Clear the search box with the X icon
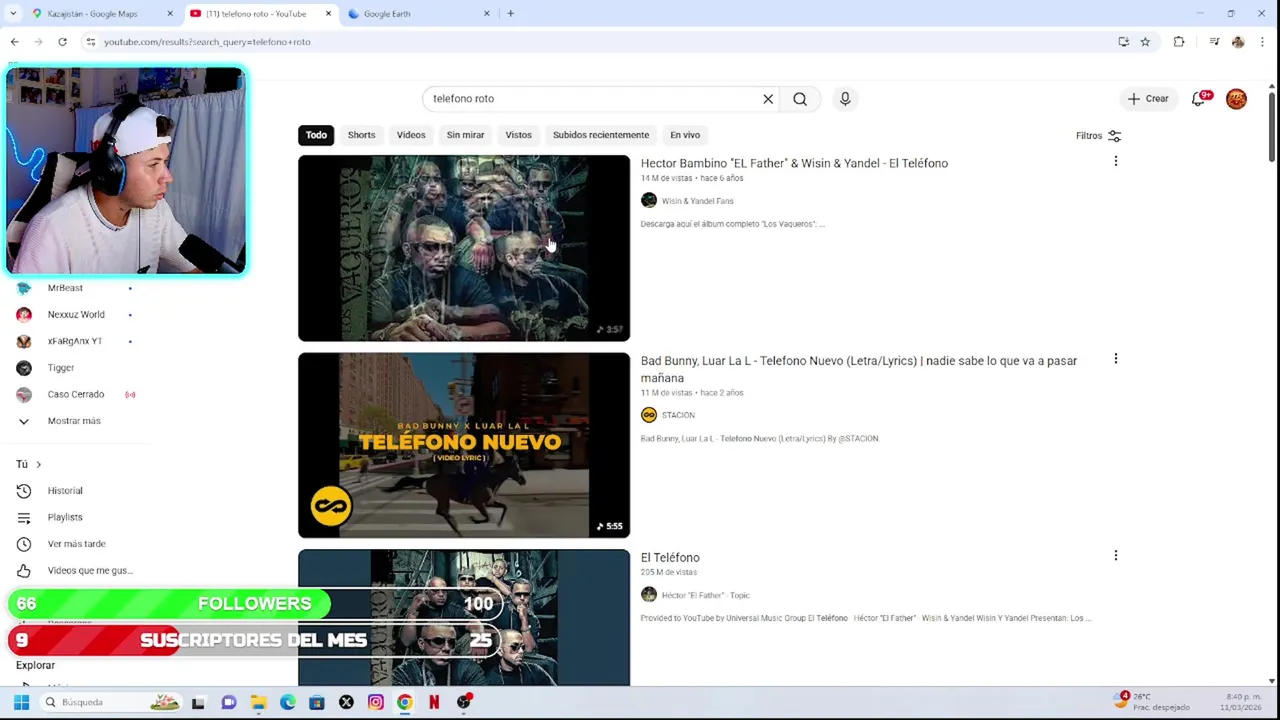This screenshot has height=720, width=1280. tap(768, 99)
